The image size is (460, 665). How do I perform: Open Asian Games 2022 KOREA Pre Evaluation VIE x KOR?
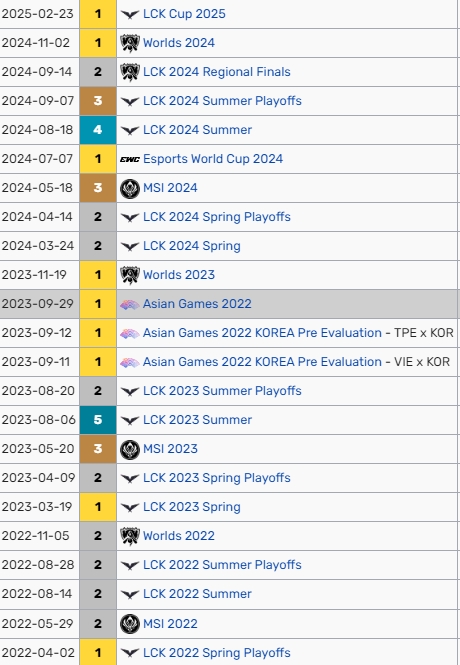[x=296, y=362]
